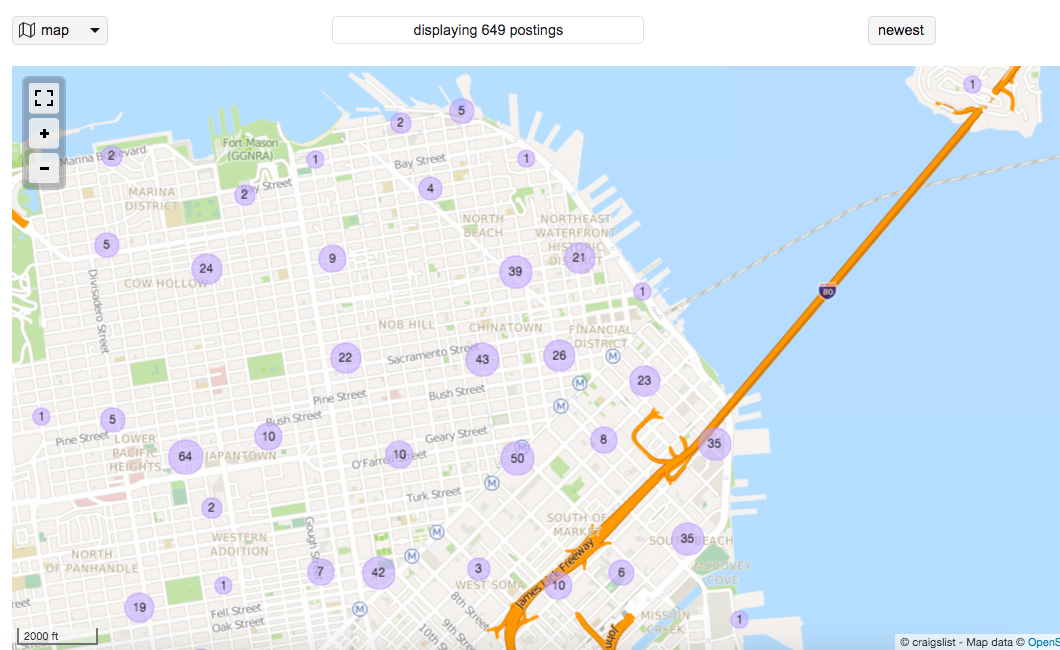Open the OpenStreetMap attribution link
Image resolution: width=1060 pixels, height=650 pixels.
click(1043, 643)
